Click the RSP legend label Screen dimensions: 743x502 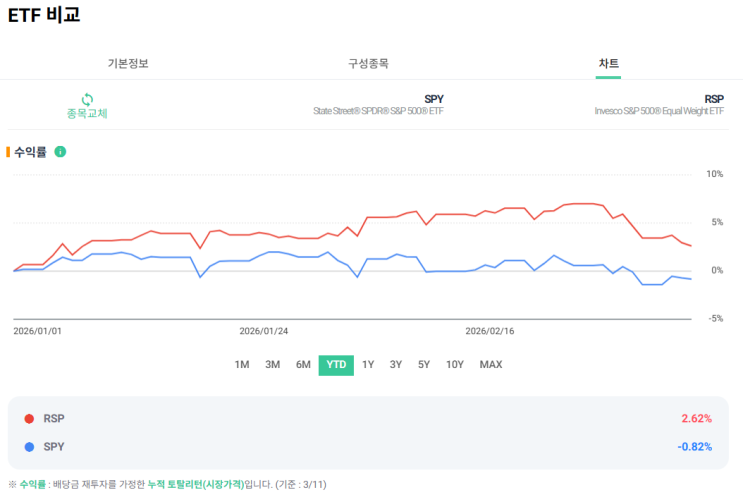[54, 419]
